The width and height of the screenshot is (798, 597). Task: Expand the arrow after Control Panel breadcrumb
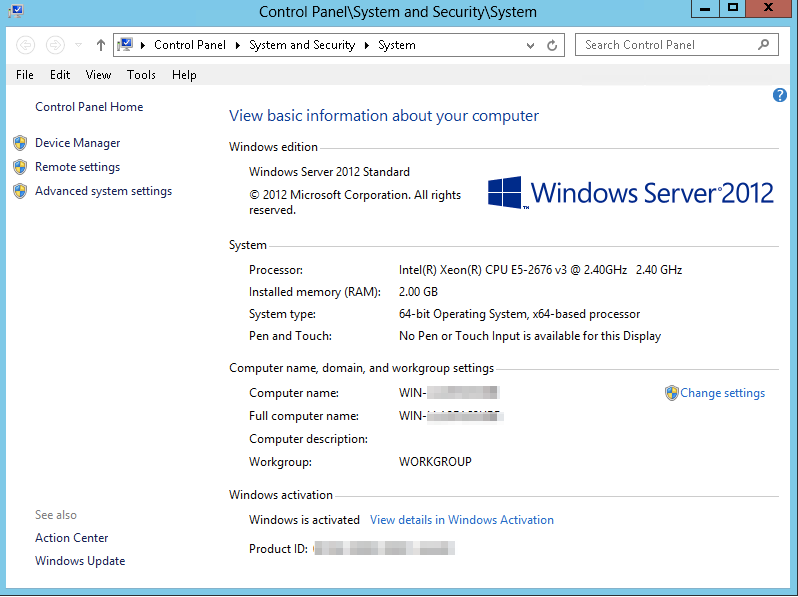[238, 45]
